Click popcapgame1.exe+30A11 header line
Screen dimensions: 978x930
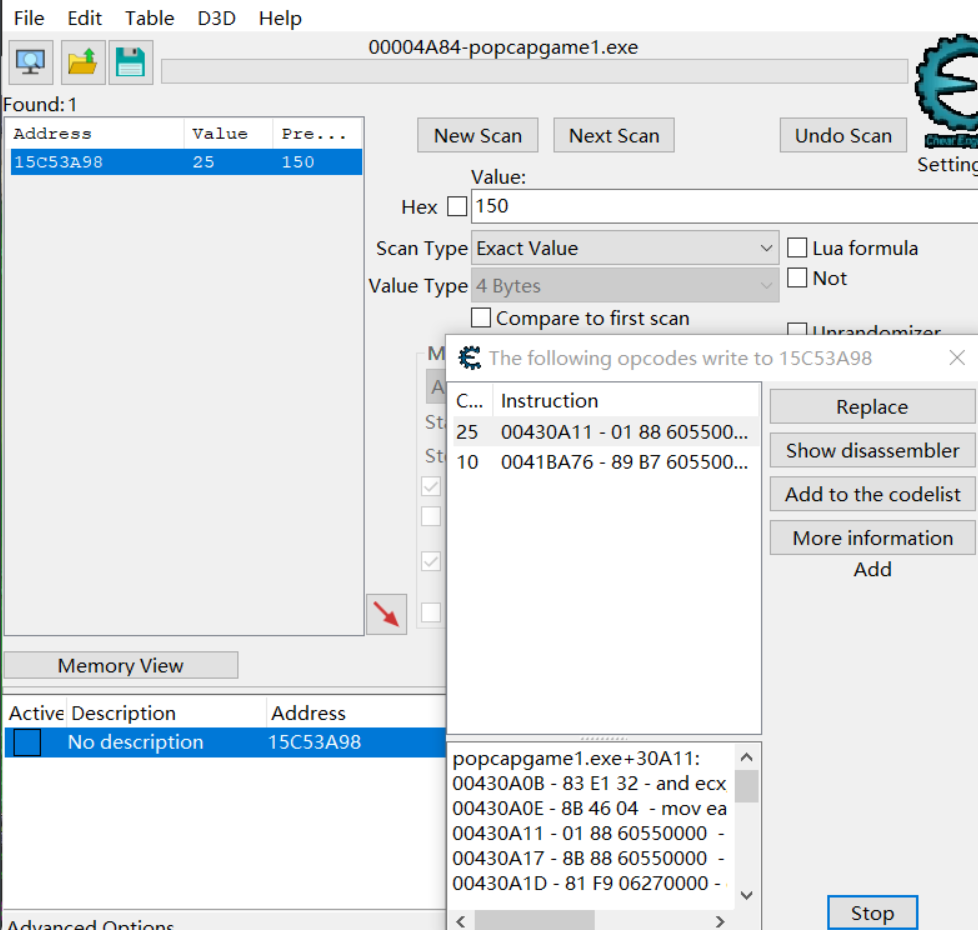click(576, 758)
